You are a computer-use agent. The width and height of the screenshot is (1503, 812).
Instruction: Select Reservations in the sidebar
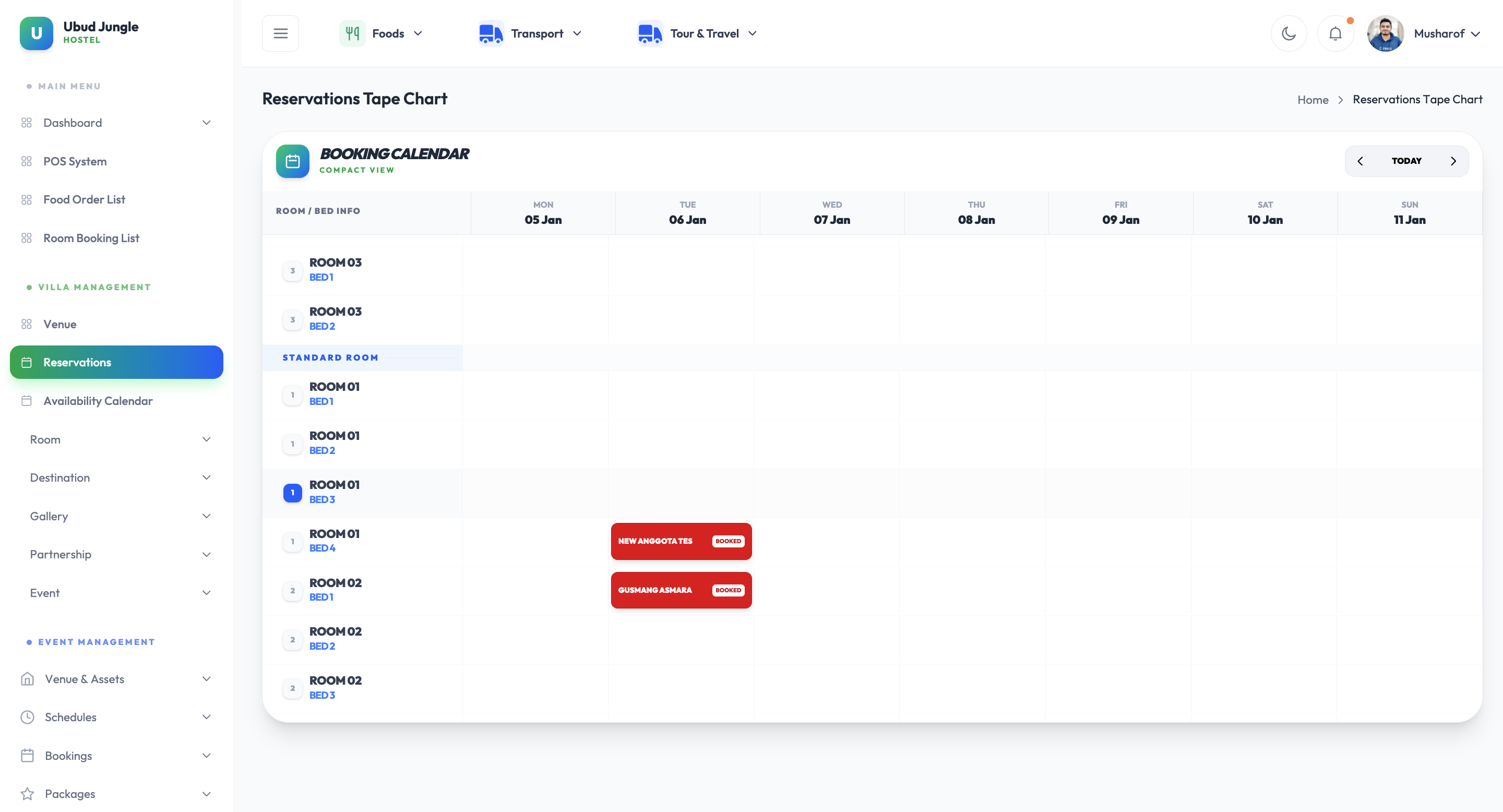pyautogui.click(x=78, y=362)
